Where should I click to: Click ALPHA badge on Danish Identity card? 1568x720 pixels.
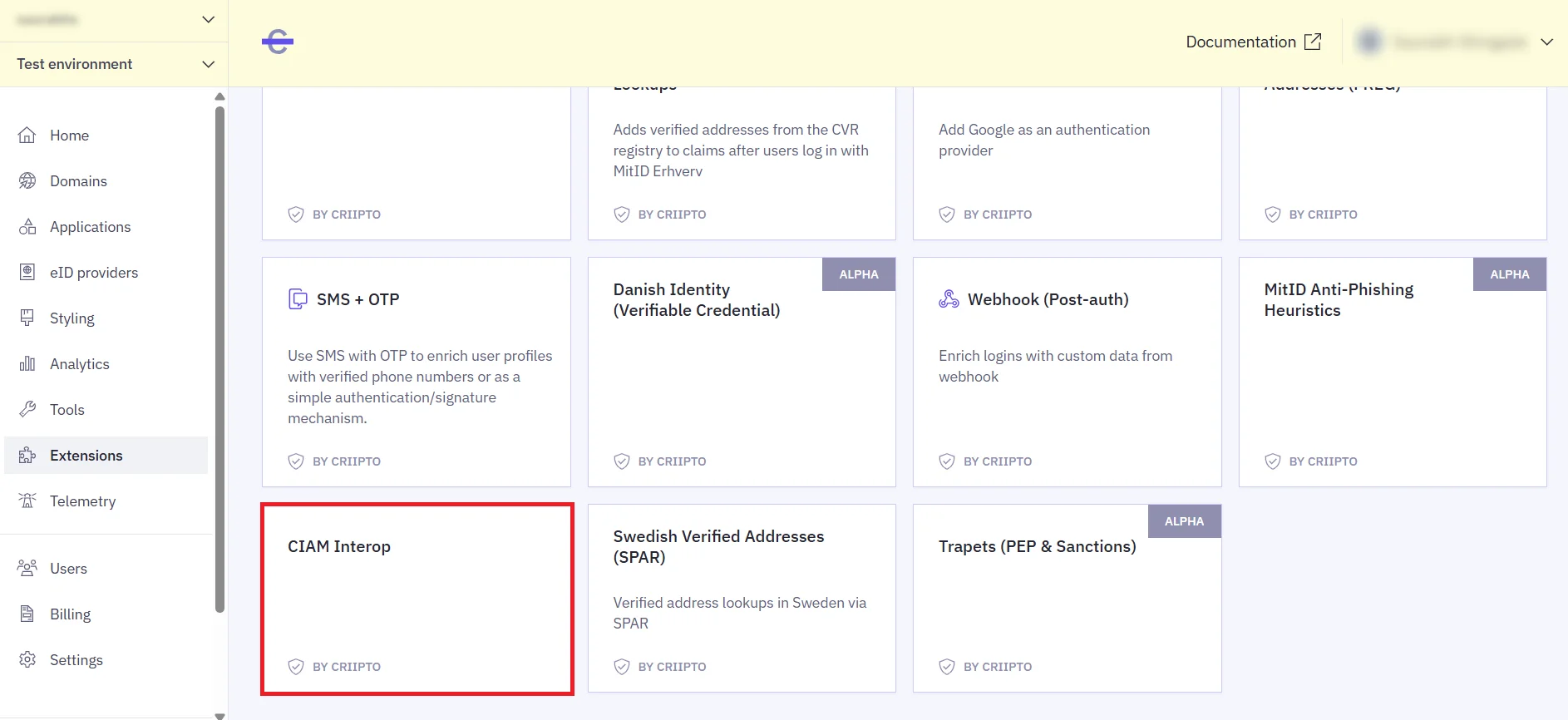(x=859, y=274)
